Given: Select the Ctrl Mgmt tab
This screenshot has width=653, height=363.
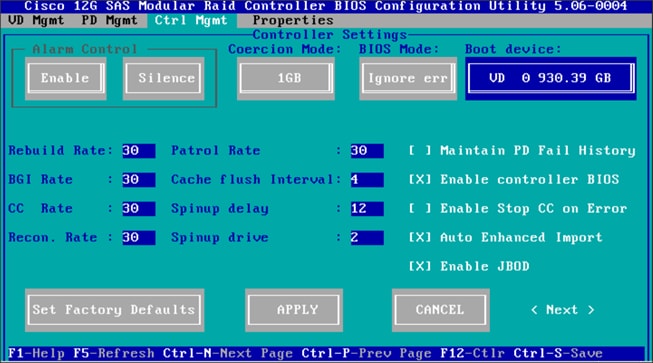Looking at the screenshot, I should [191, 20].
